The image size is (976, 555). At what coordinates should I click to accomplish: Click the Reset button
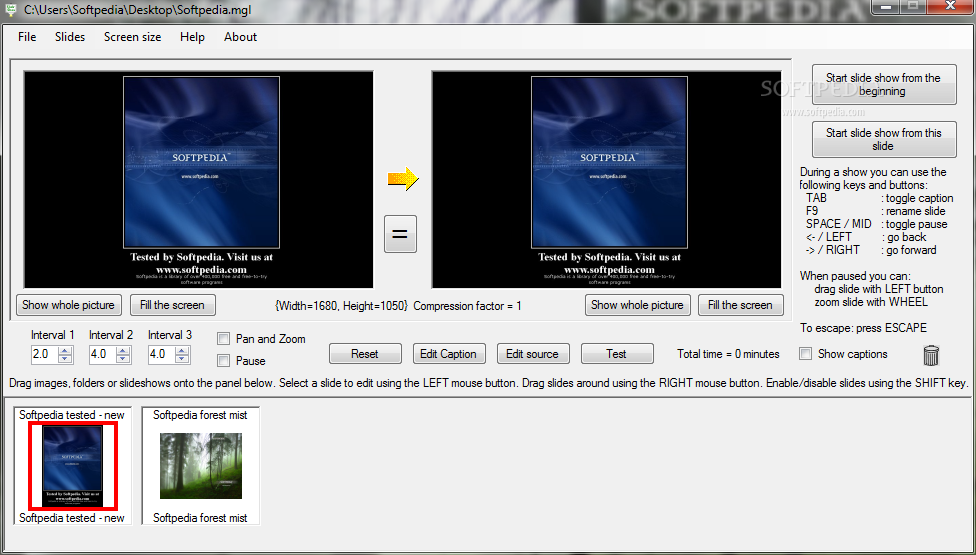coord(365,354)
